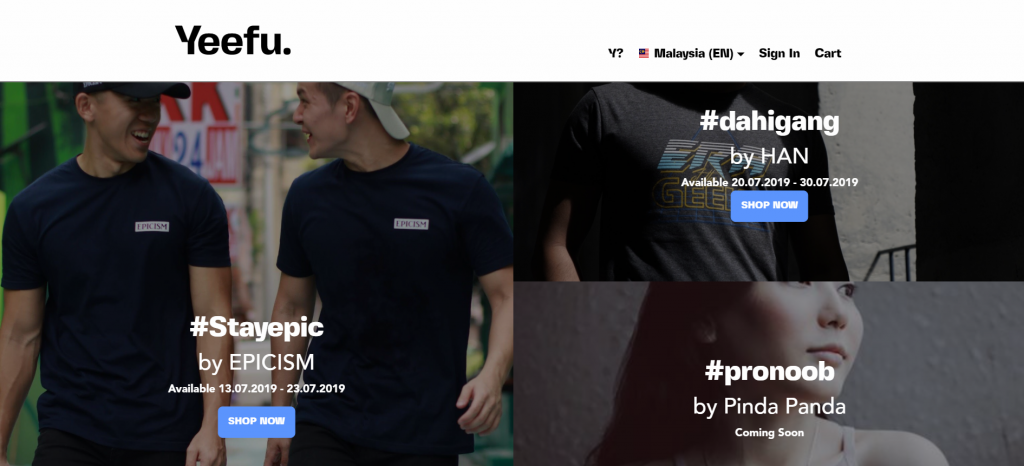Click the Yeefu logo
This screenshot has height=466, width=1024.
(x=232, y=40)
